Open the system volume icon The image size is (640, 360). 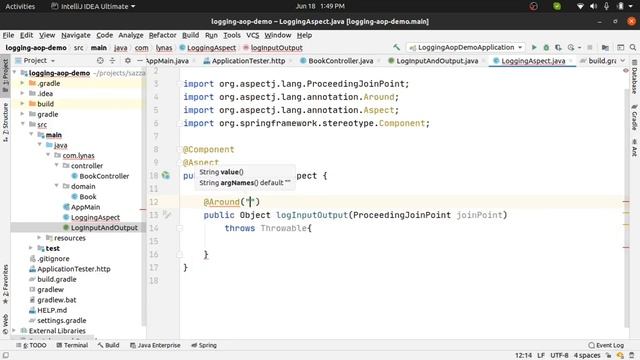[593, 6]
